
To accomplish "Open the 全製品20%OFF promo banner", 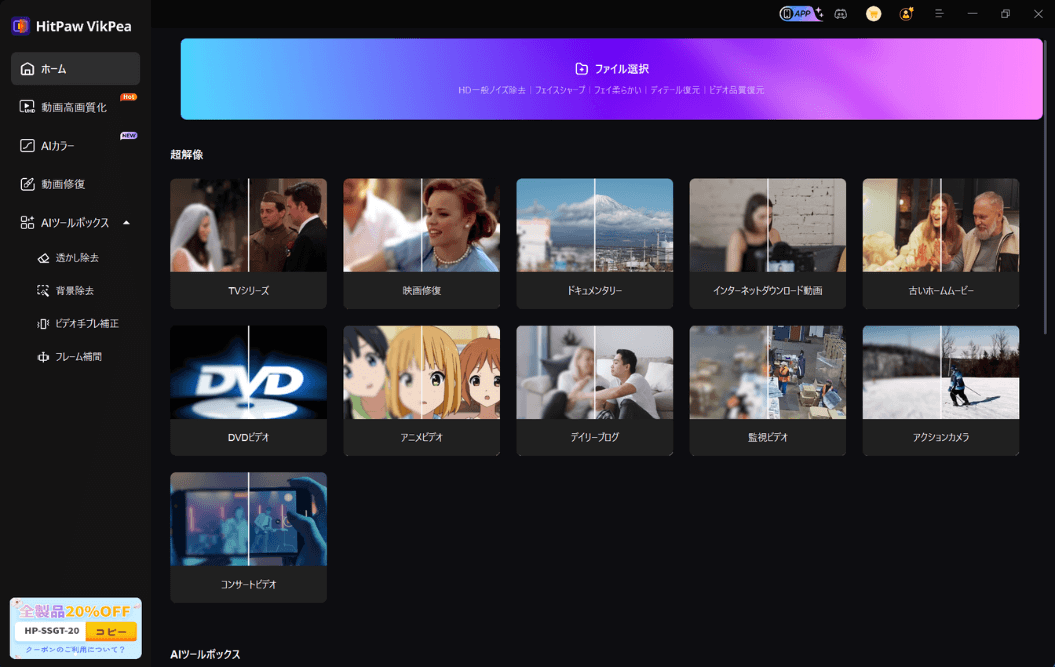I will [75, 628].
